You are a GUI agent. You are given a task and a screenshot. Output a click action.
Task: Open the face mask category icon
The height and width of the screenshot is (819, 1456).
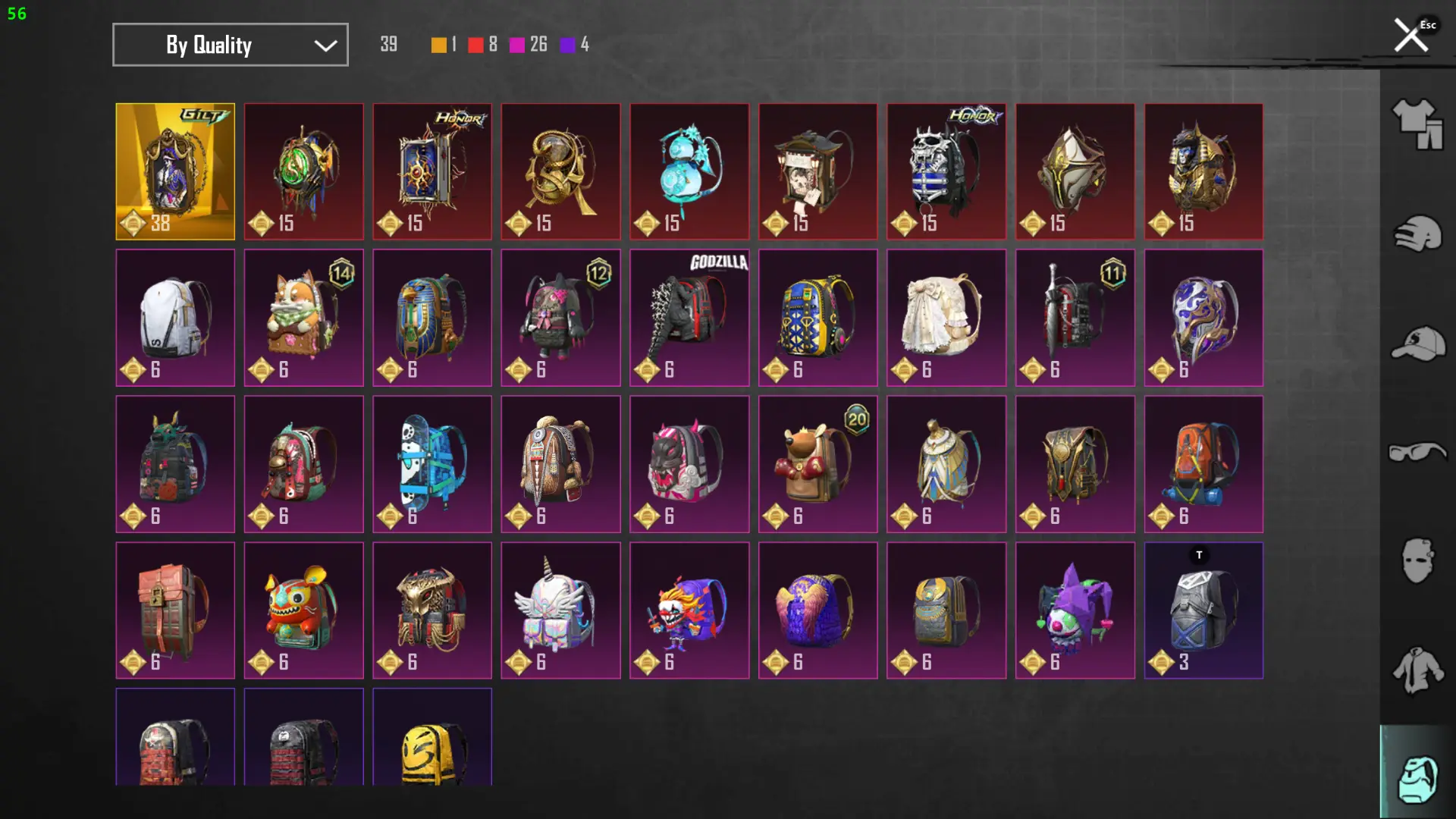(x=1417, y=560)
